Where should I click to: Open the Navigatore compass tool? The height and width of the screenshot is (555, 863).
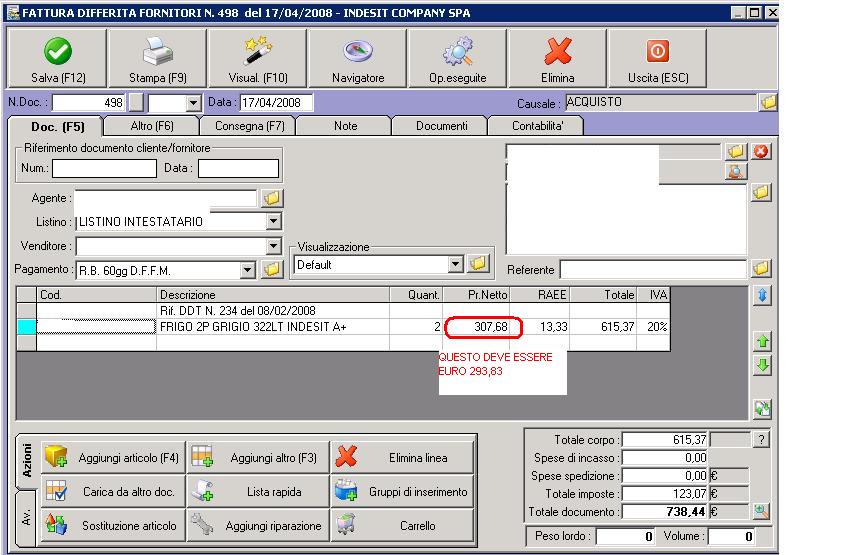tap(358, 58)
